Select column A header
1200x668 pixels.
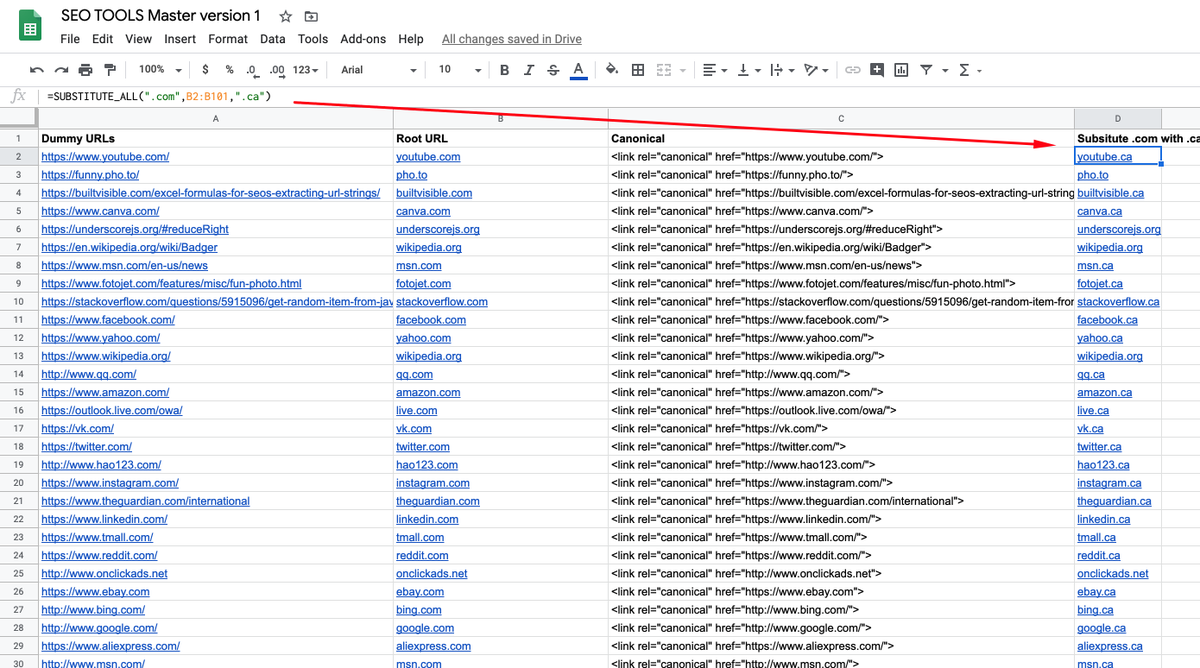(216, 119)
